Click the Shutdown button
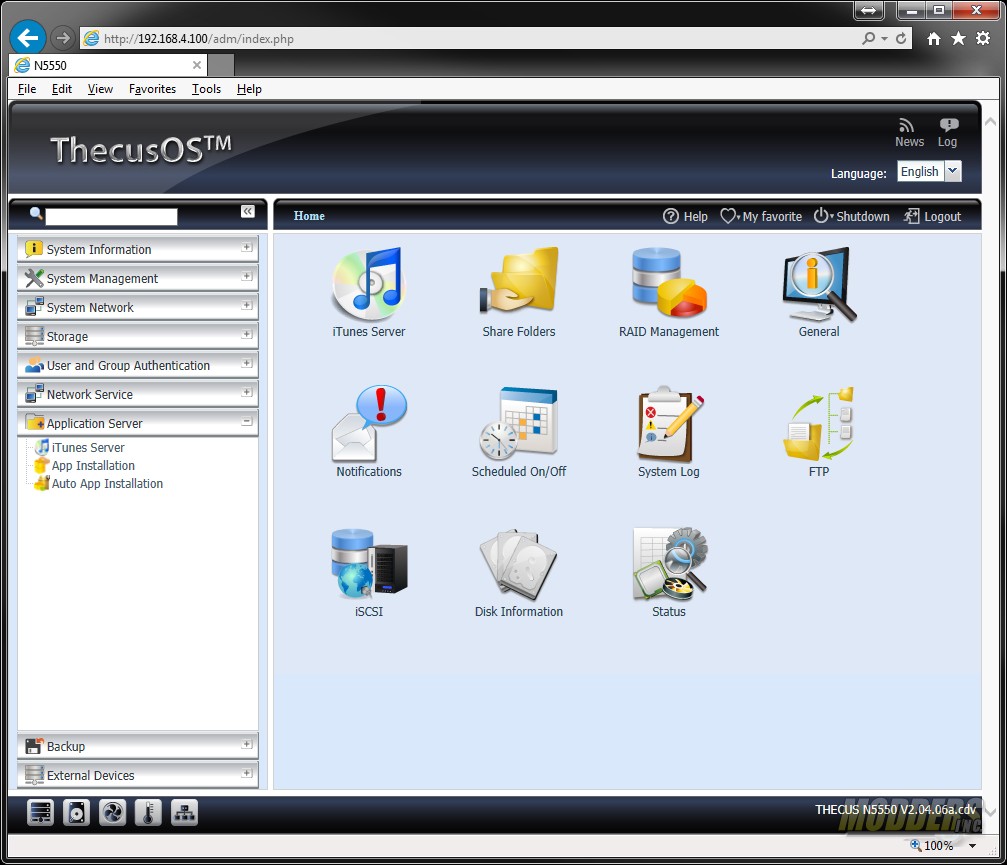 point(854,216)
